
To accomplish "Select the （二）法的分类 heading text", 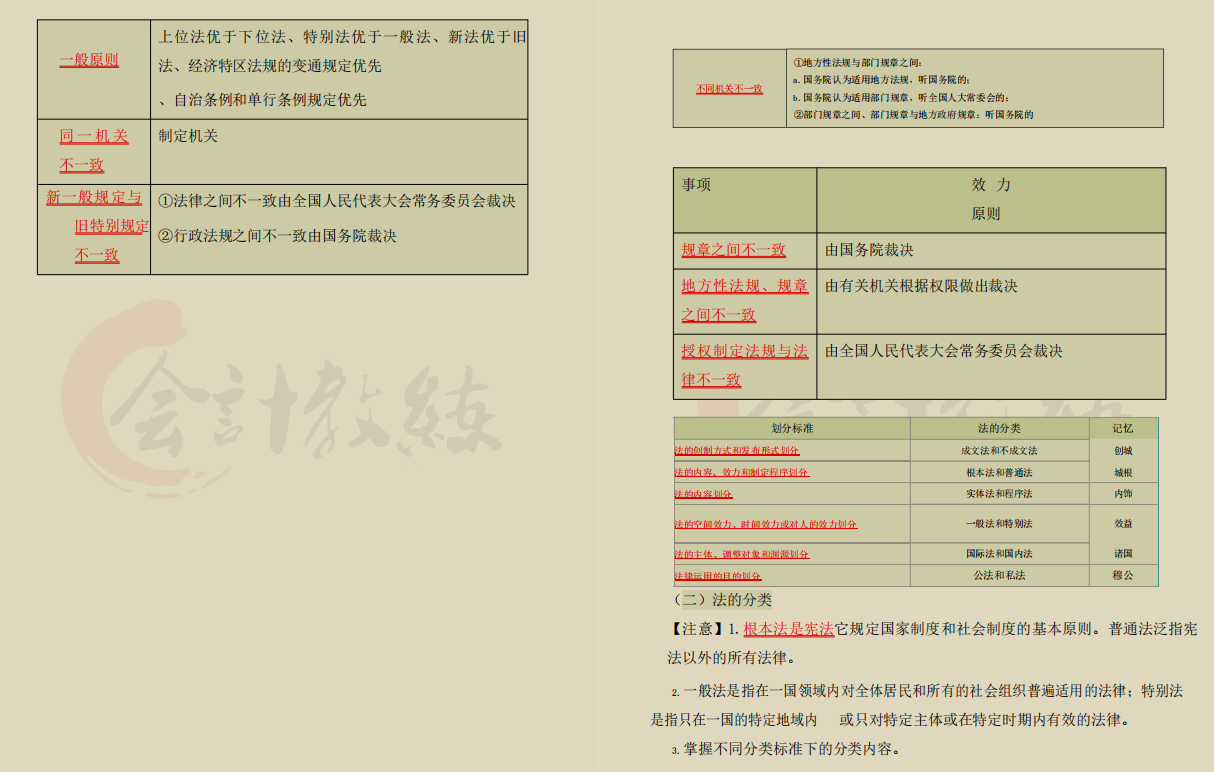I will pos(722,602).
